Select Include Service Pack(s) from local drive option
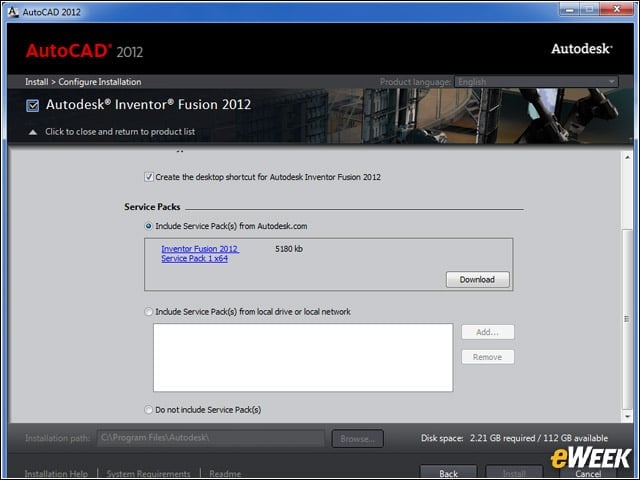The width and height of the screenshot is (640, 480). (x=149, y=312)
